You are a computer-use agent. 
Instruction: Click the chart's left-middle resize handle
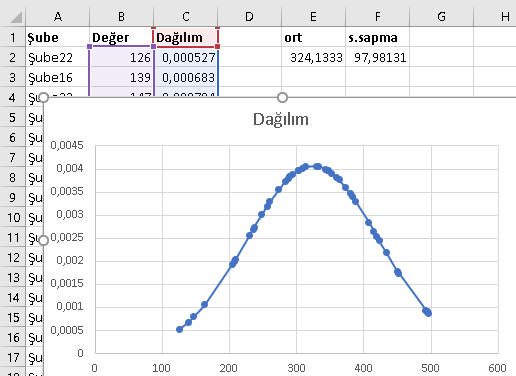point(43,240)
